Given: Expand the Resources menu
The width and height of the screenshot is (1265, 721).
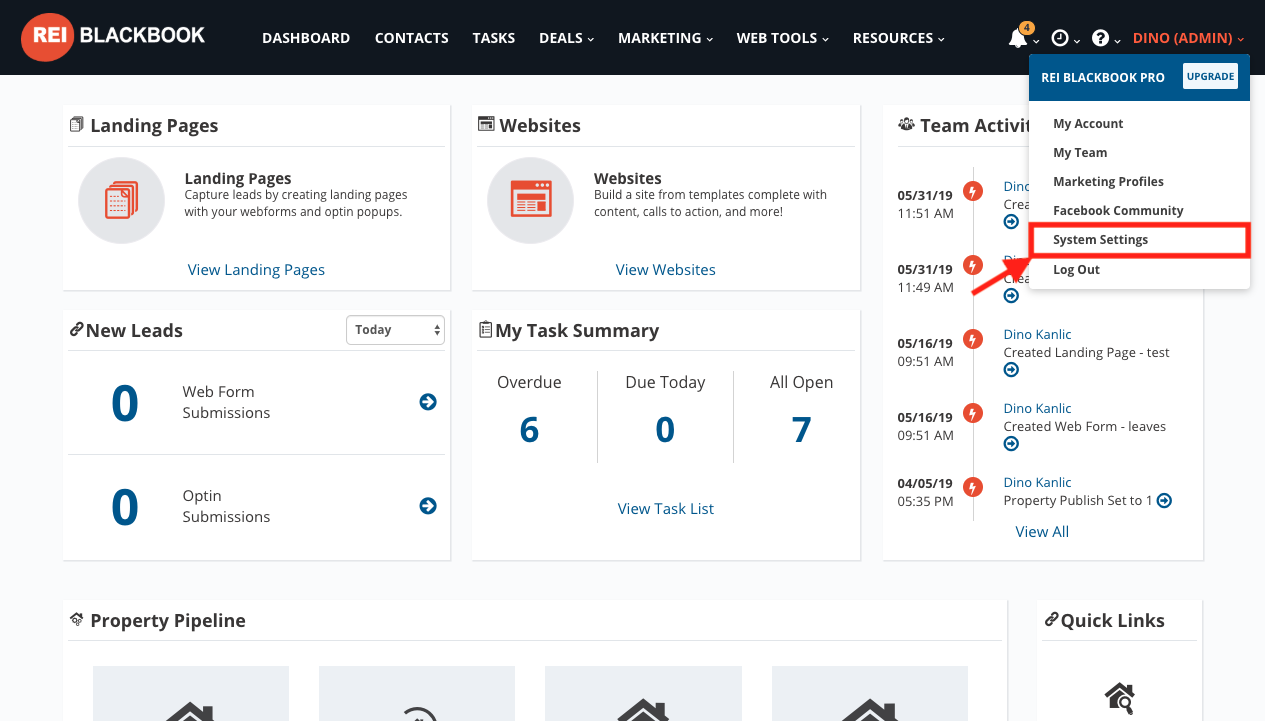Looking at the screenshot, I should [898, 38].
